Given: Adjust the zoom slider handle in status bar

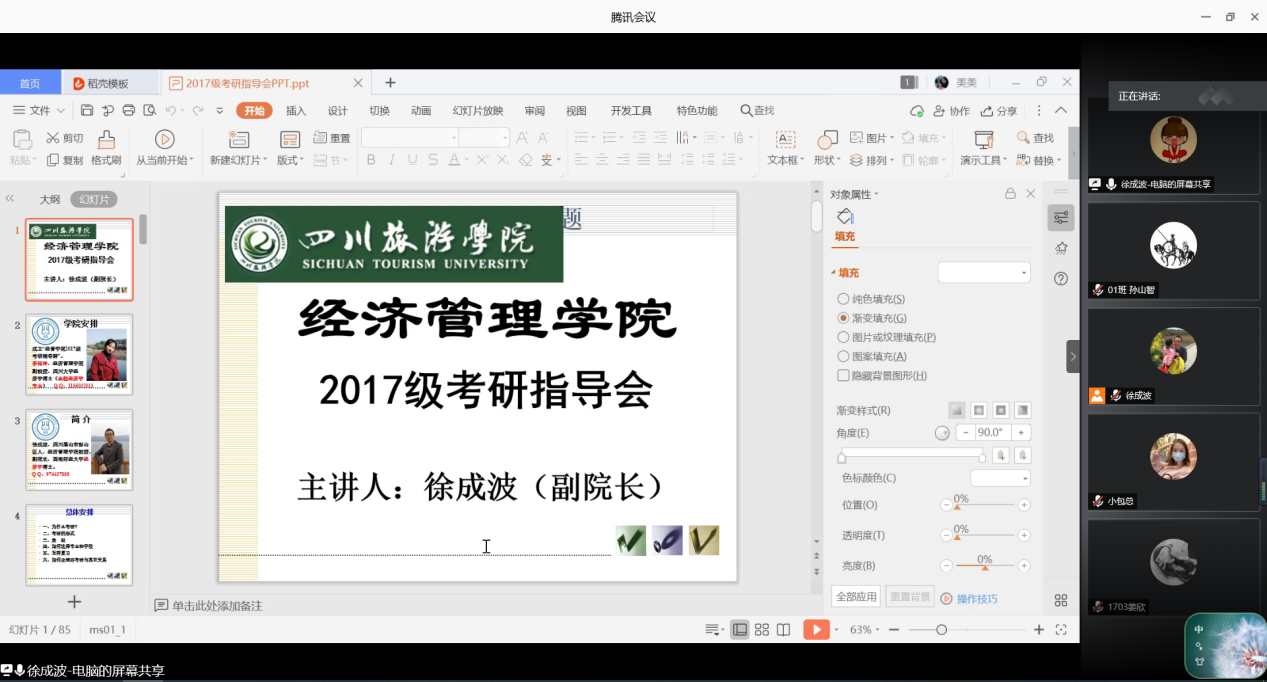Looking at the screenshot, I should (942, 629).
